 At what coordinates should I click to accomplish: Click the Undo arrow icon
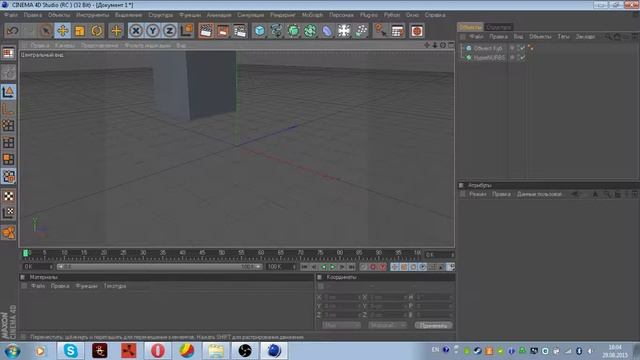12,31
